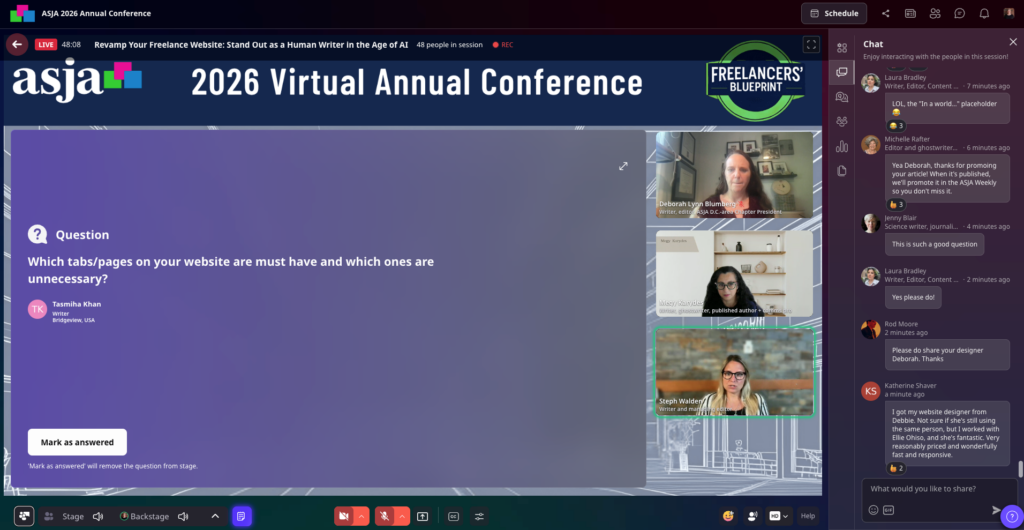Toggle closed captions
This screenshot has width=1024, height=530.
pyautogui.click(x=453, y=516)
